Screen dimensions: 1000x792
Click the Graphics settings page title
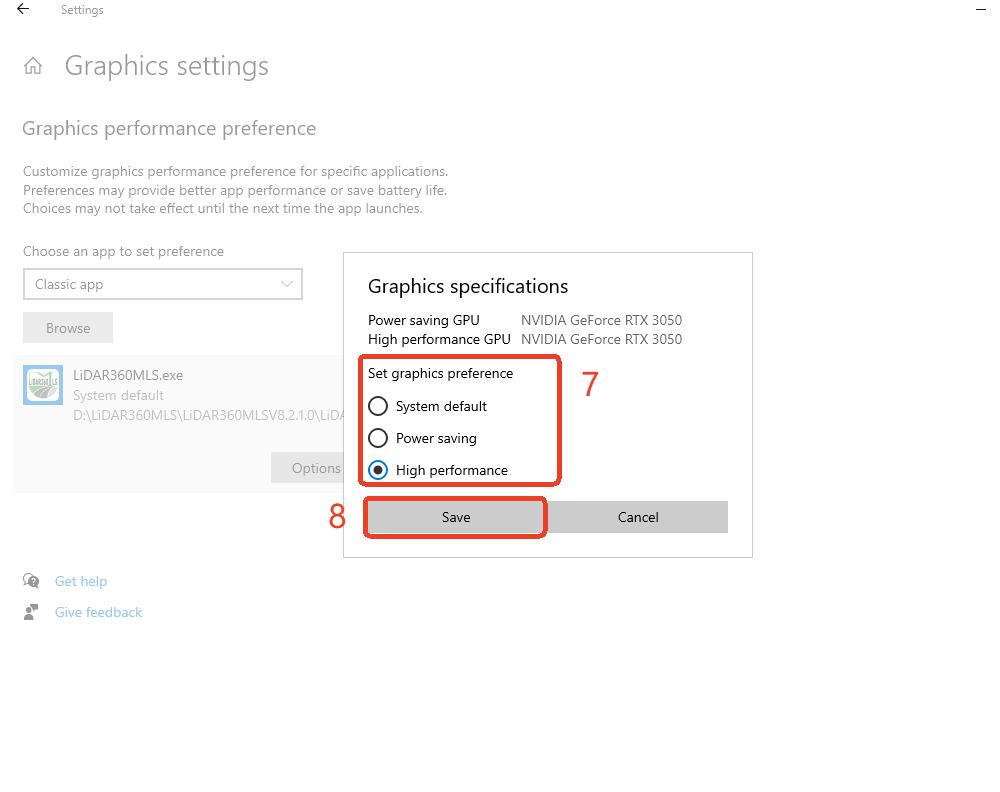[166, 66]
